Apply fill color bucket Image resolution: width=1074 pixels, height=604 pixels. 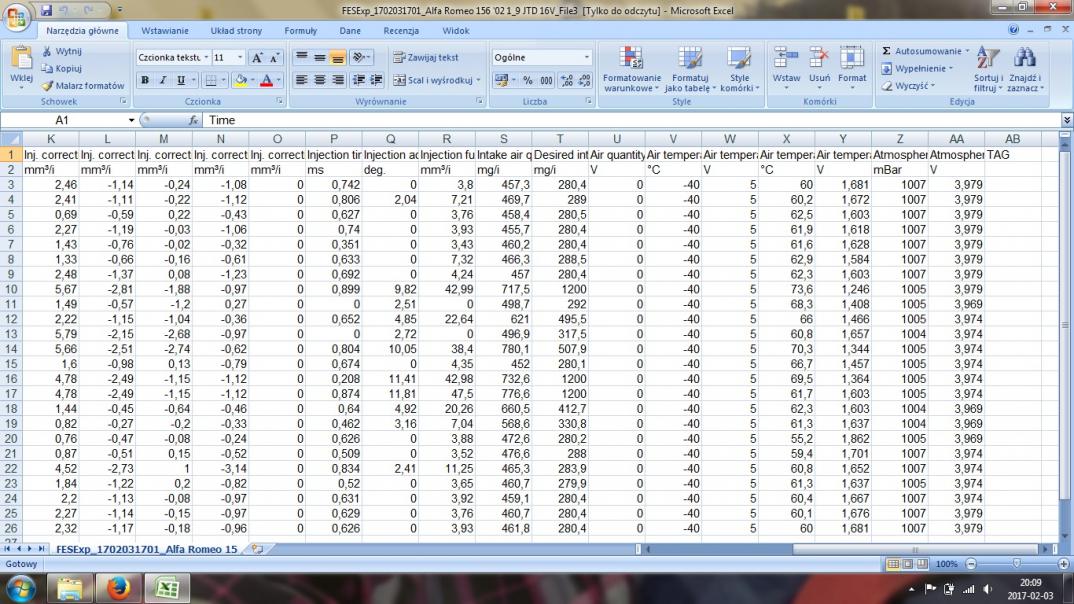tap(240, 80)
